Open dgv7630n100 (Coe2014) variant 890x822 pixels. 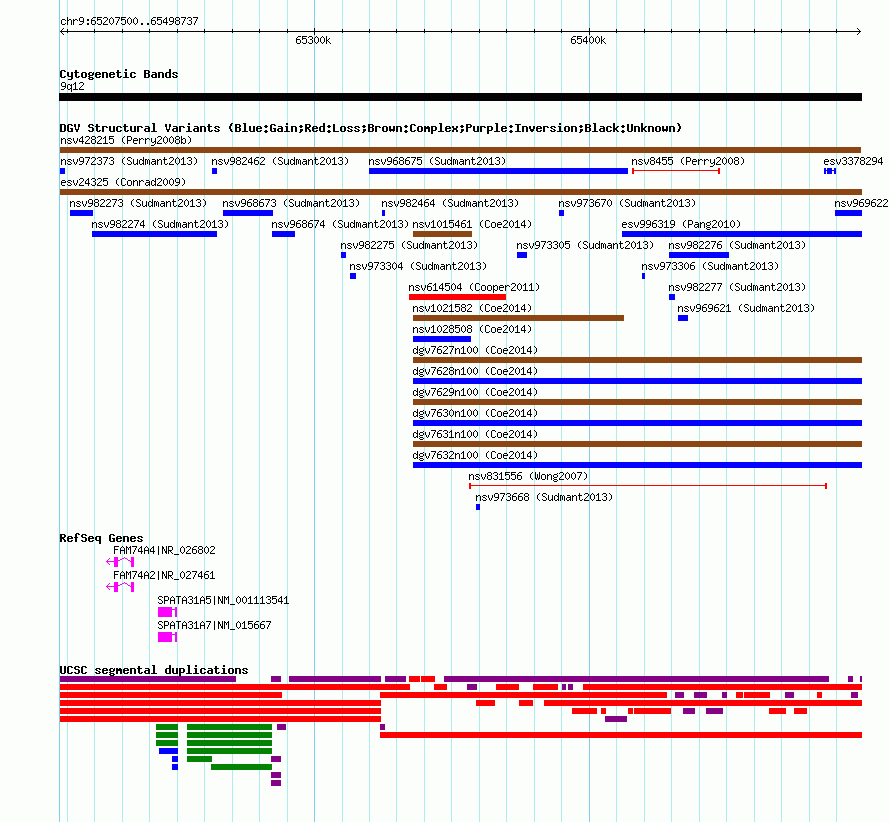tap(637, 423)
